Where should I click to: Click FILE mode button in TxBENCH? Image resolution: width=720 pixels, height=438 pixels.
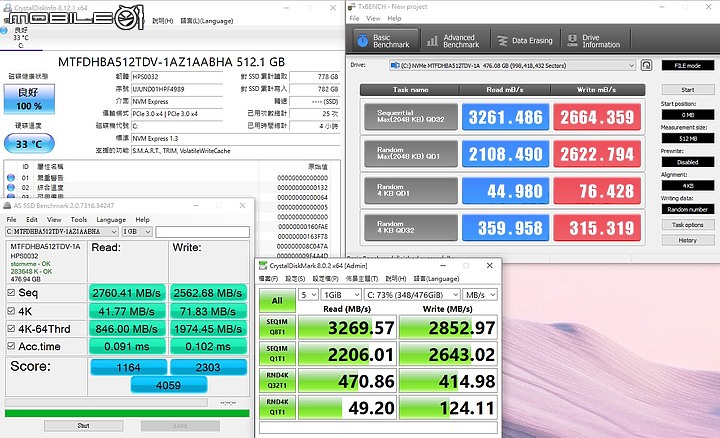click(687, 66)
